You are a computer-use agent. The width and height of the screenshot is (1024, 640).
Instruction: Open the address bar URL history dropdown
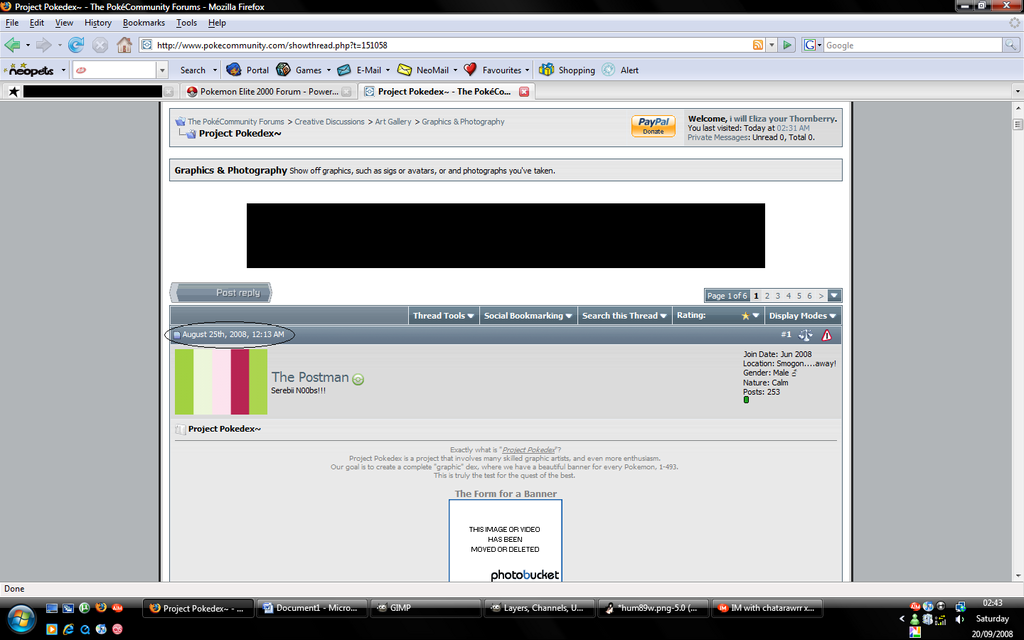(771, 45)
